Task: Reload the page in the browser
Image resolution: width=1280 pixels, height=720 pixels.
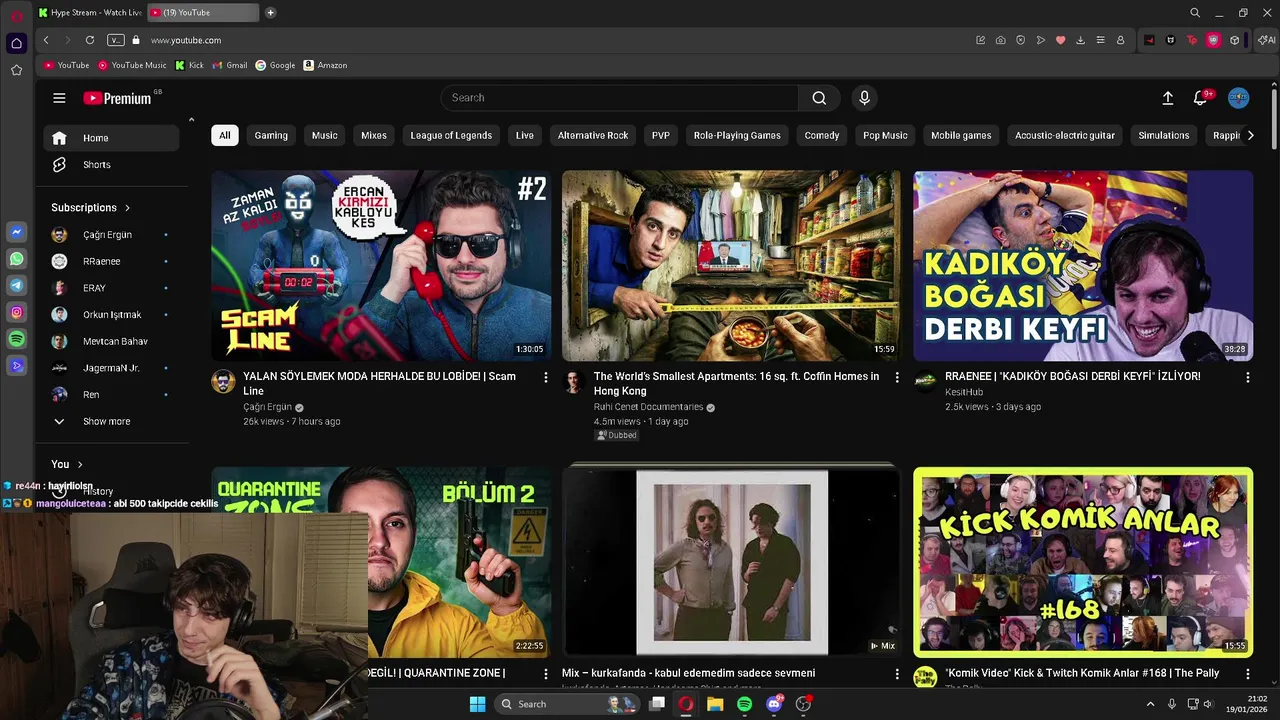Action: 90,40
